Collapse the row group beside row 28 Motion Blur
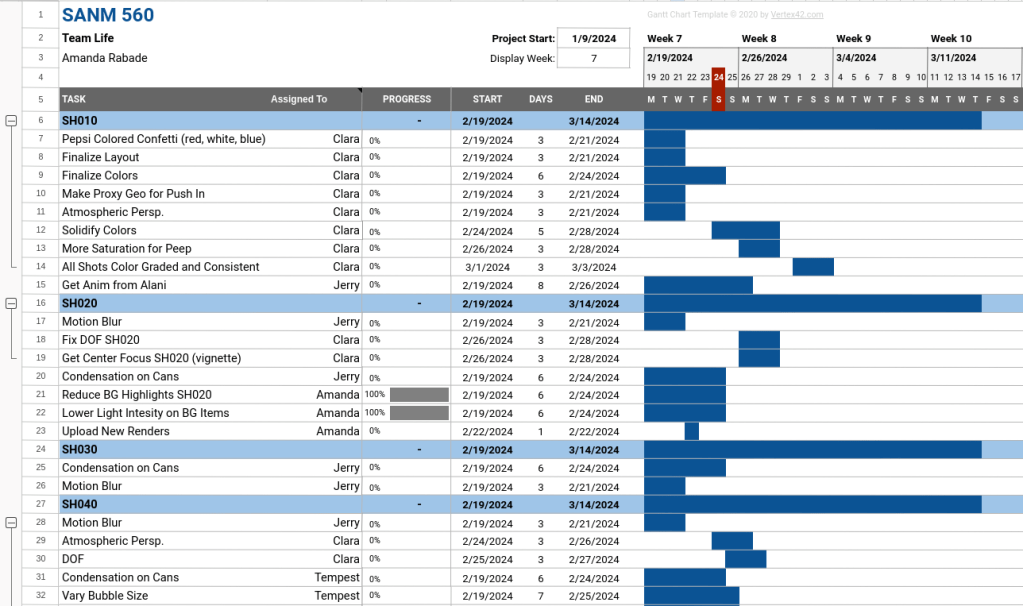Image resolution: width=1023 pixels, height=606 pixels. click(x=11, y=522)
